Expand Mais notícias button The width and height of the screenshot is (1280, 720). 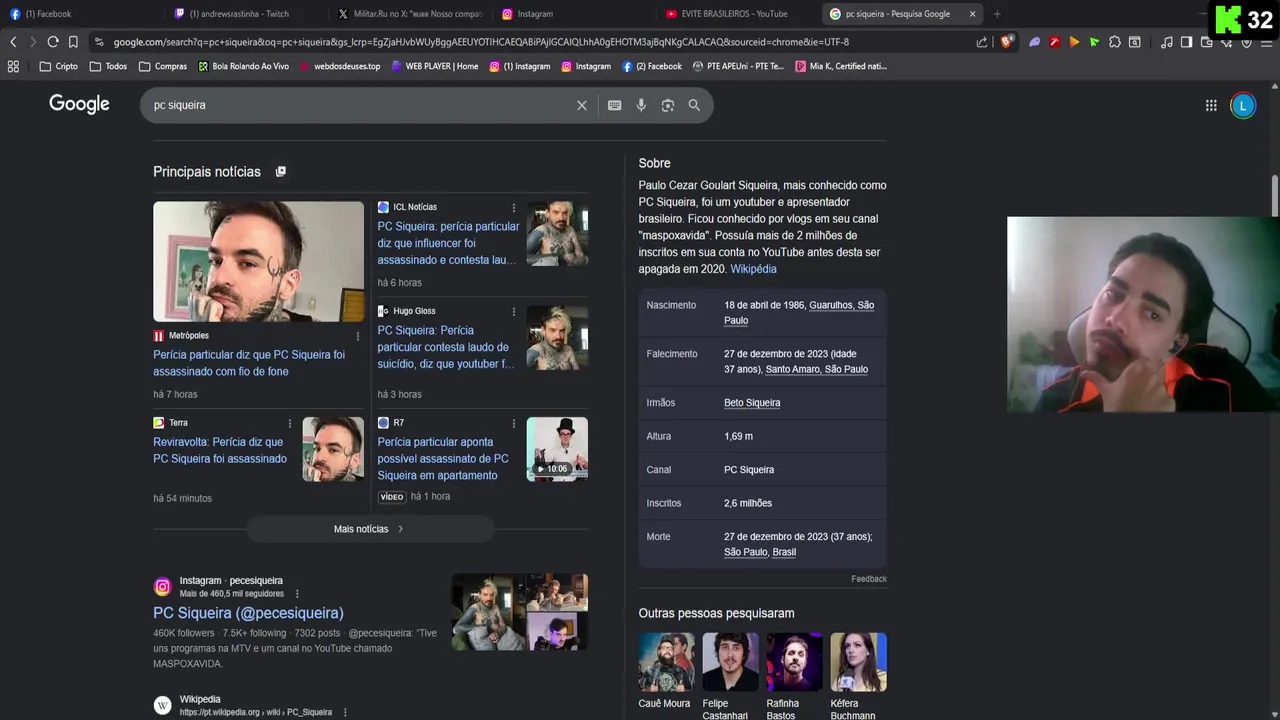click(x=370, y=529)
